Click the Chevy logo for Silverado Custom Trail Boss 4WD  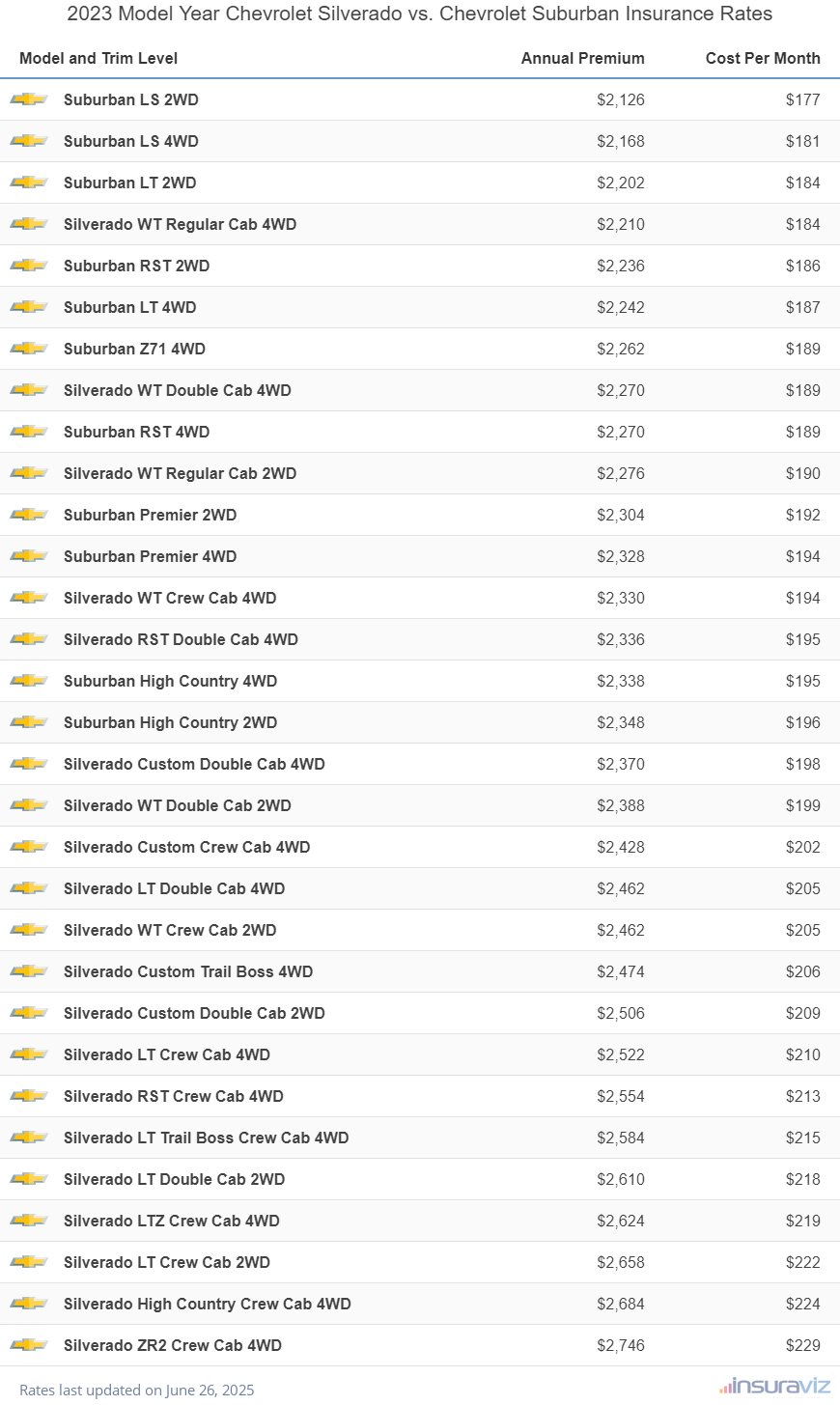pyautogui.click(x=29, y=971)
